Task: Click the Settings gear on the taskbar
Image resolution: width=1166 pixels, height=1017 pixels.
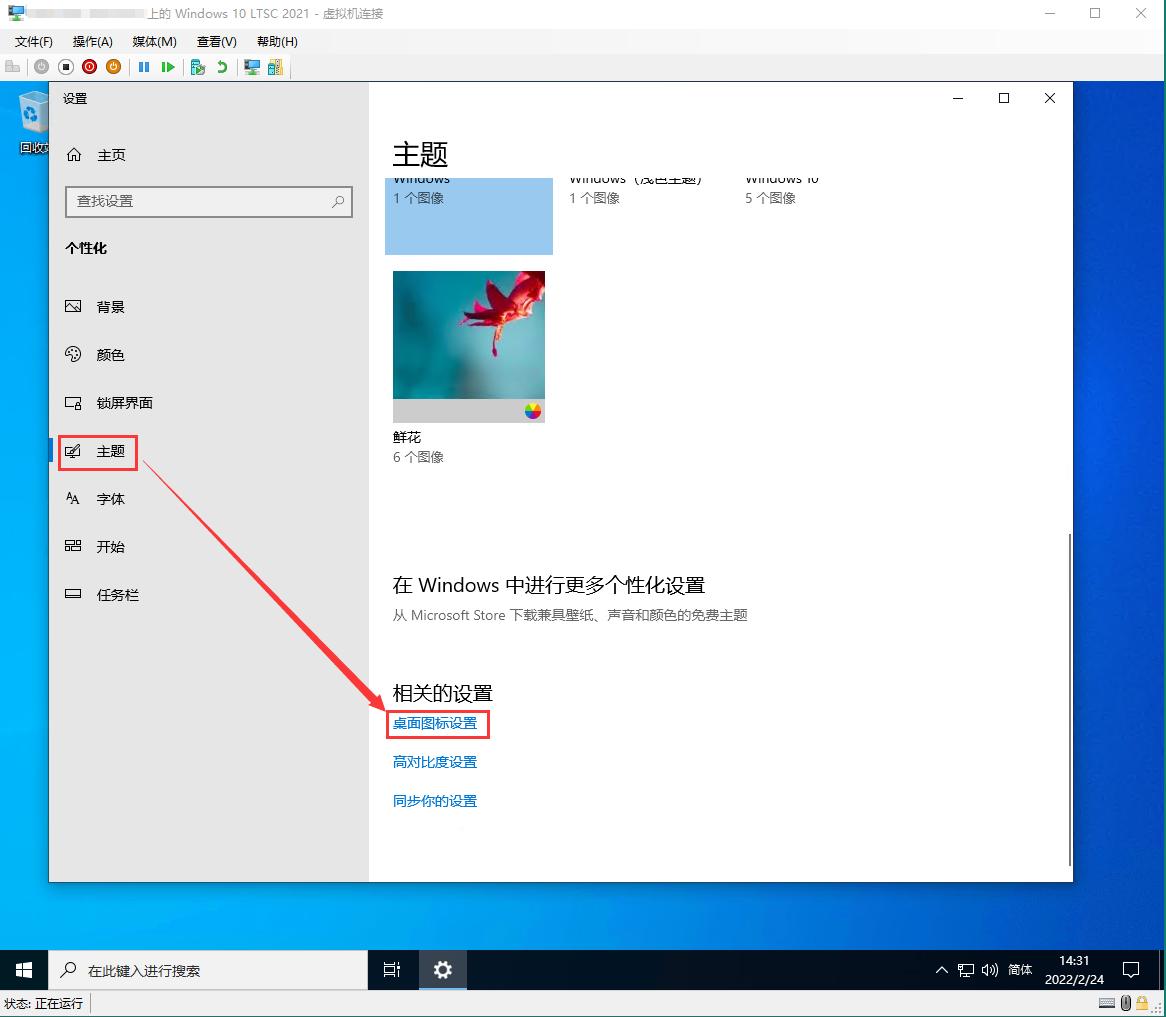Action: coord(442,969)
